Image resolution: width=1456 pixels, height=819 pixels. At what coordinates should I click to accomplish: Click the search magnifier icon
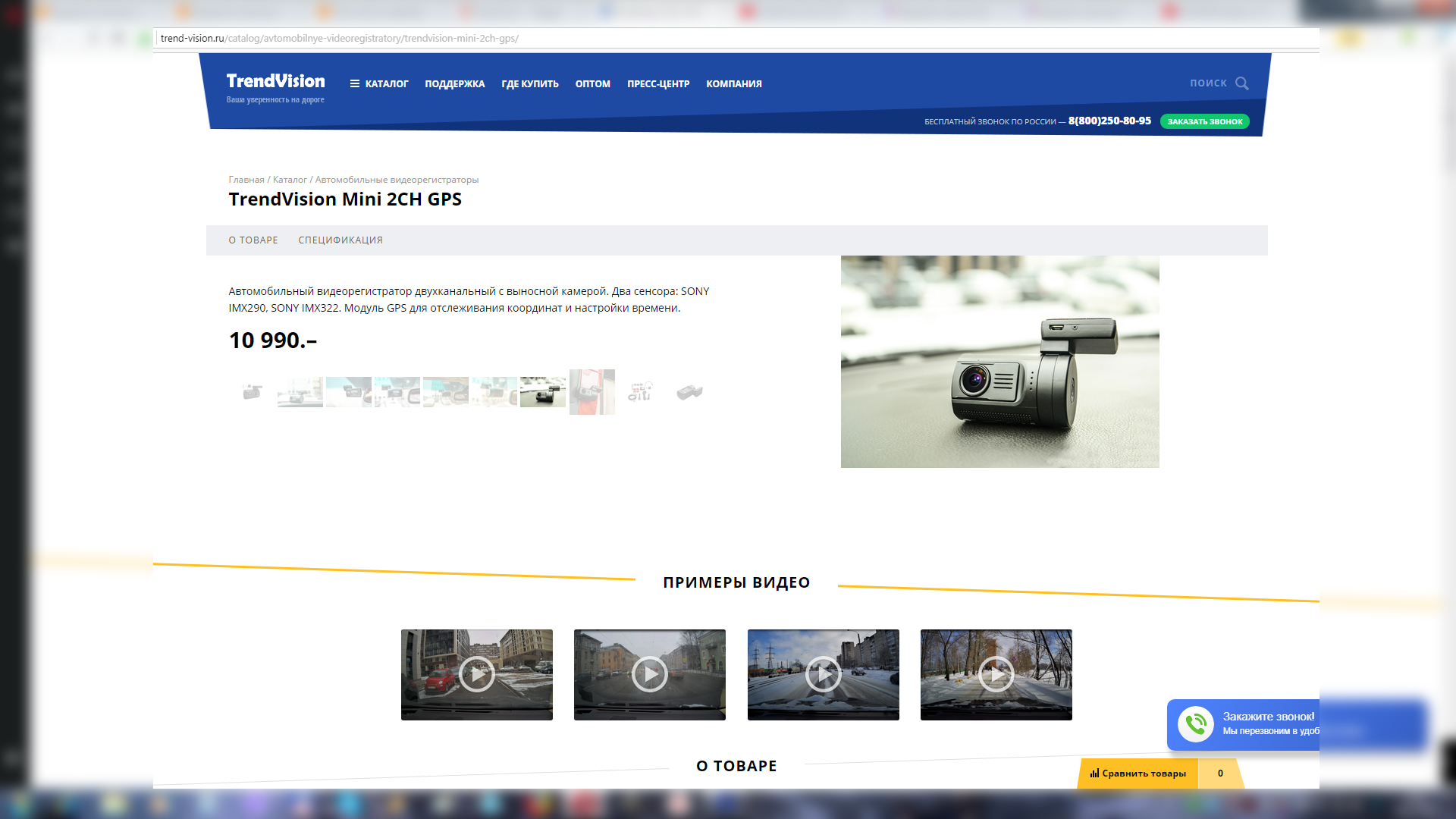[1241, 83]
